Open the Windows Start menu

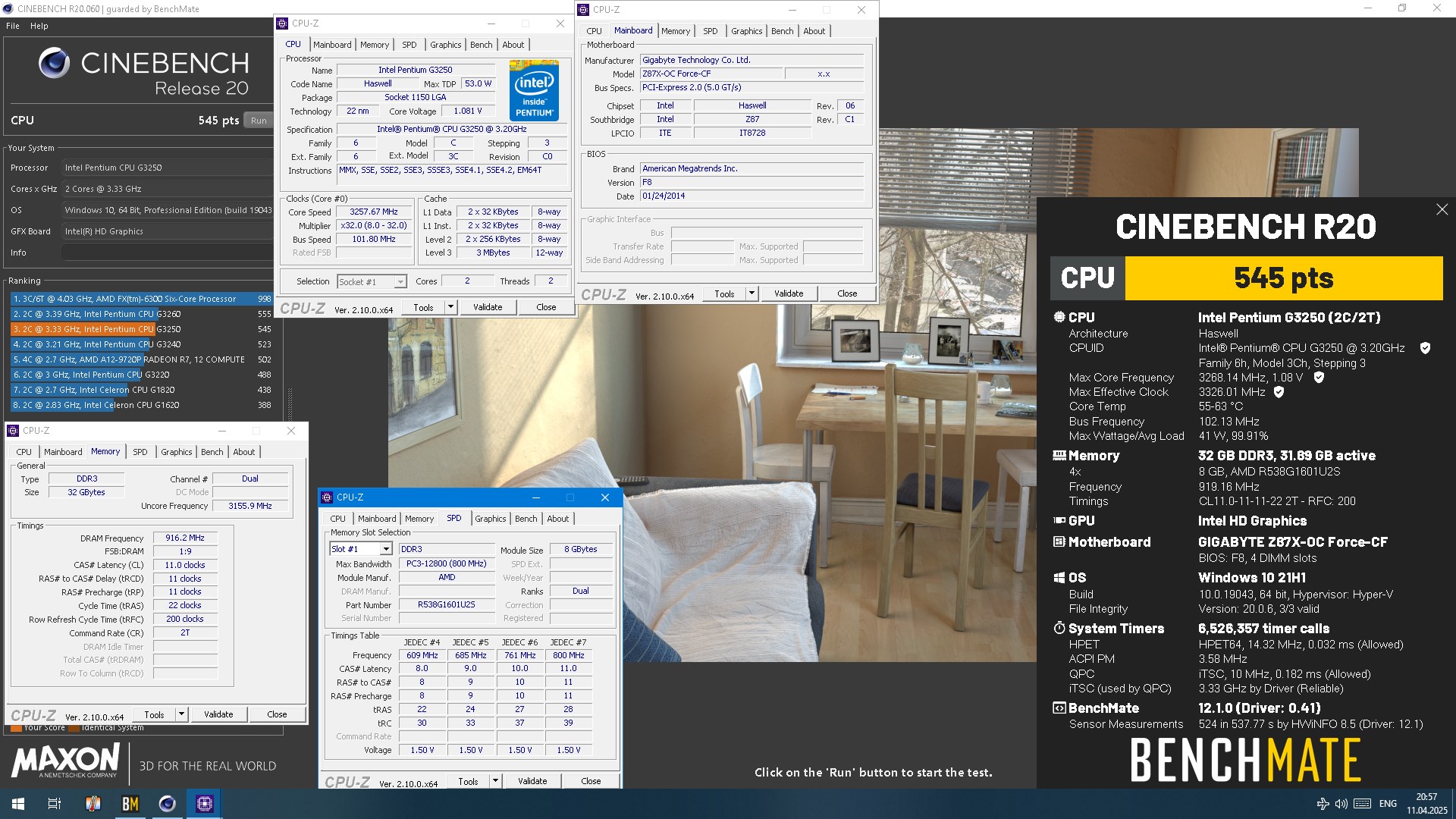(x=18, y=804)
